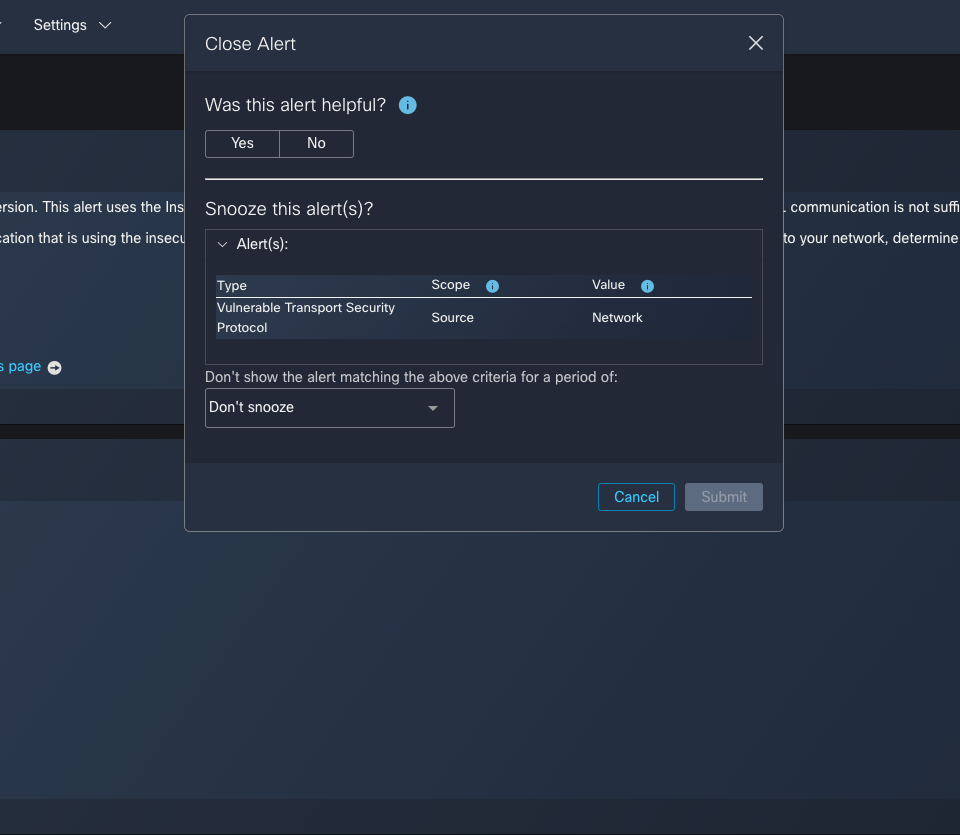Select the 'Source' scope cell
This screenshot has height=835, width=960.
pyautogui.click(x=452, y=318)
